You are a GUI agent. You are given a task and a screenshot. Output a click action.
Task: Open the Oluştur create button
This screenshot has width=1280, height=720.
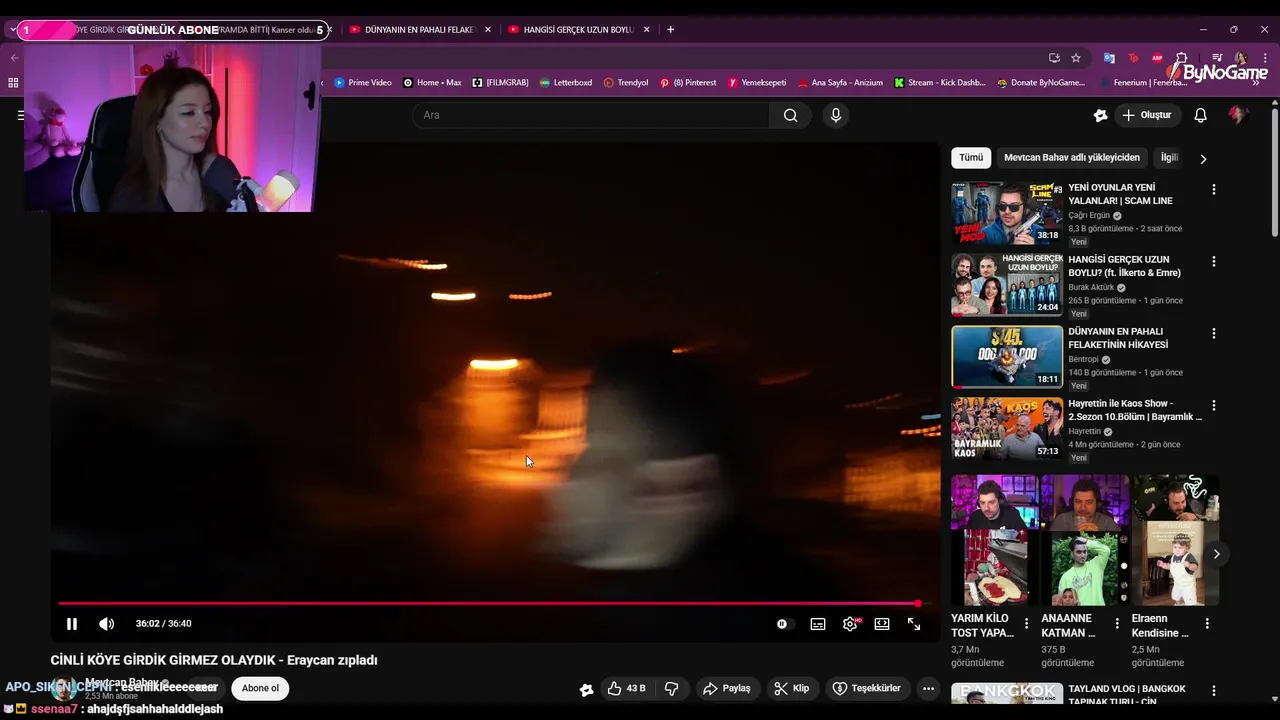(1146, 115)
